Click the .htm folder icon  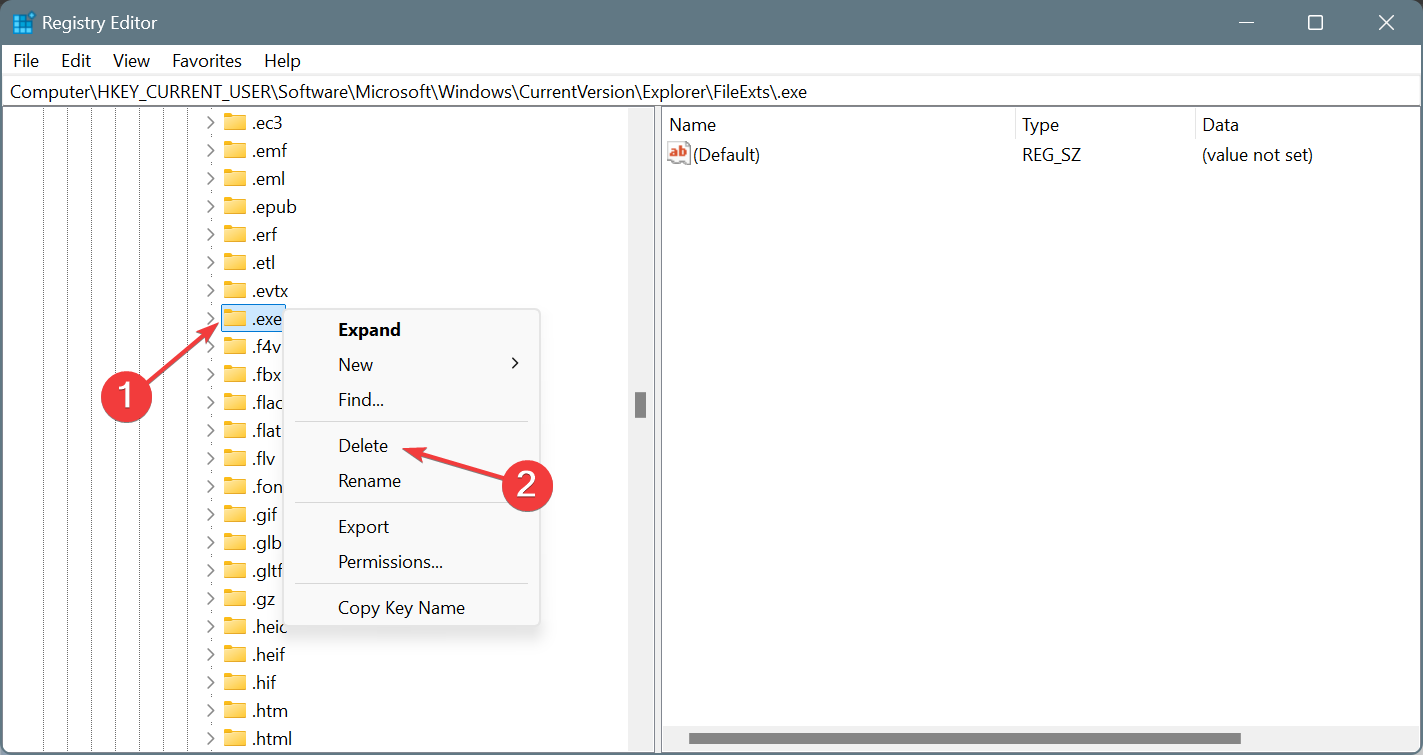point(235,710)
